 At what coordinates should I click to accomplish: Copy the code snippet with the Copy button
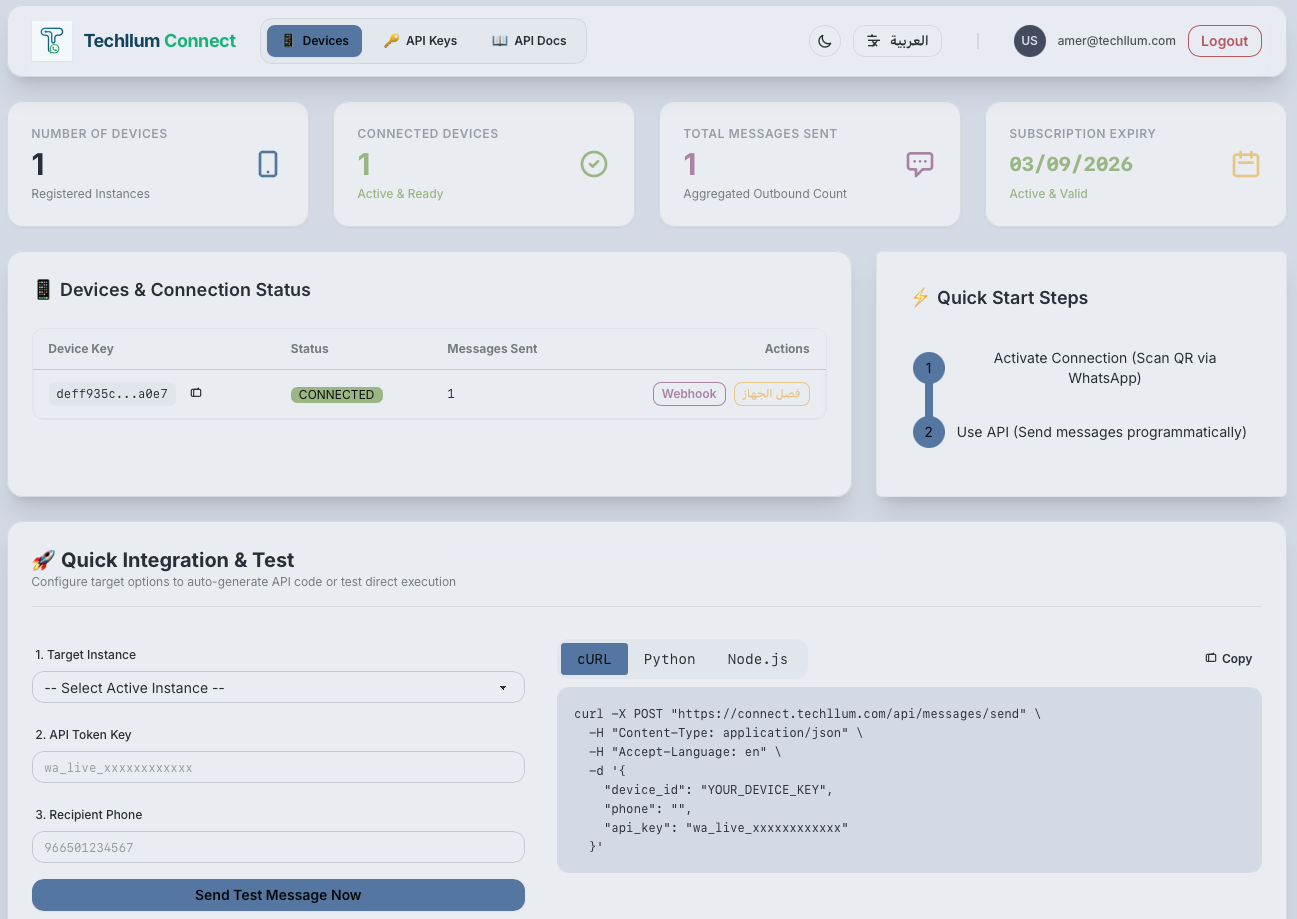click(x=1229, y=658)
